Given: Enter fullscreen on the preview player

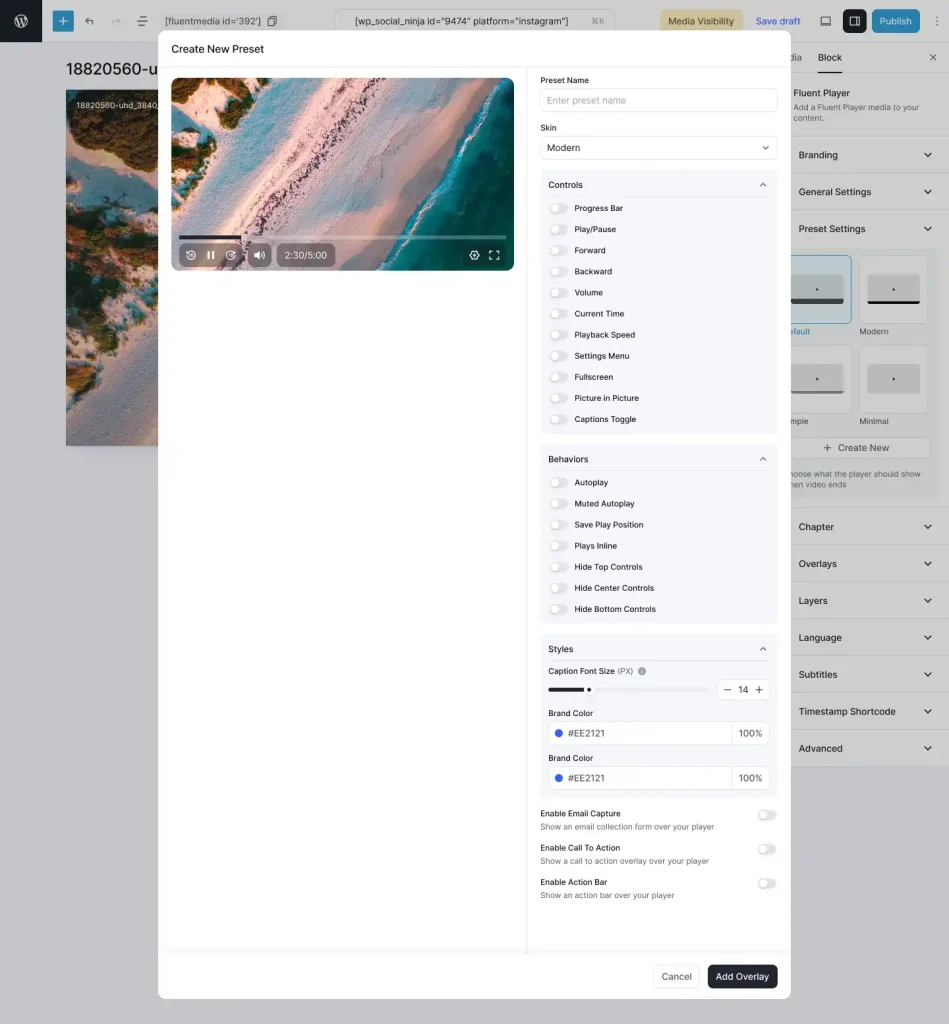Looking at the screenshot, I should [494, 255].
